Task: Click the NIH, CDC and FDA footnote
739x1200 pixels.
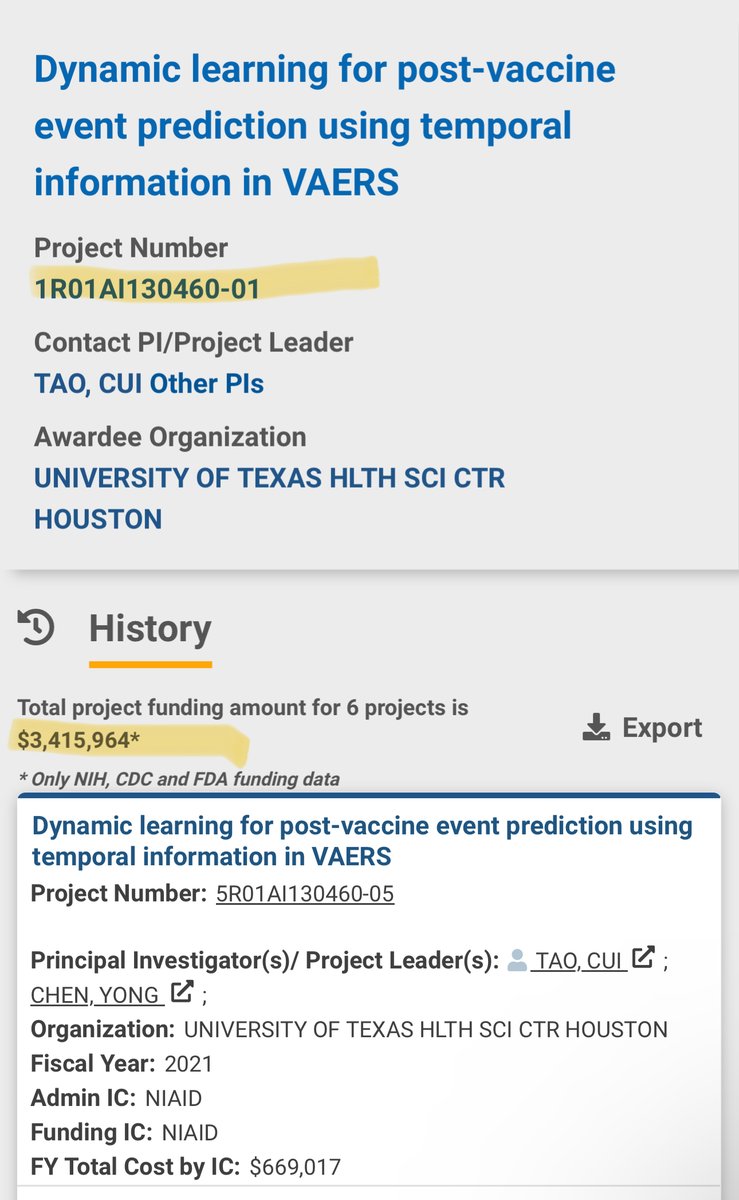Action: 179,779
